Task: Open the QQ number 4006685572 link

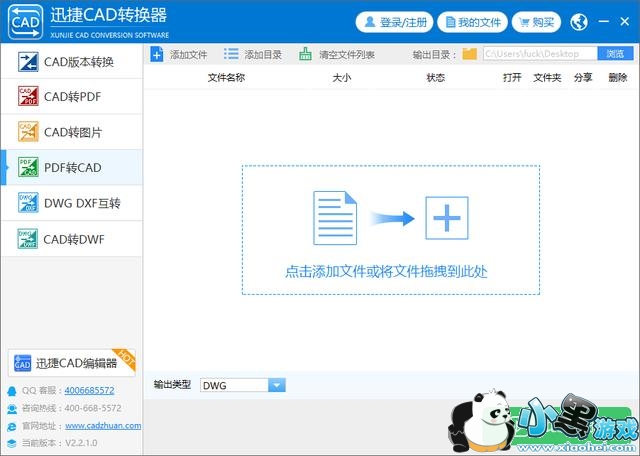Action: click(89, 390)
